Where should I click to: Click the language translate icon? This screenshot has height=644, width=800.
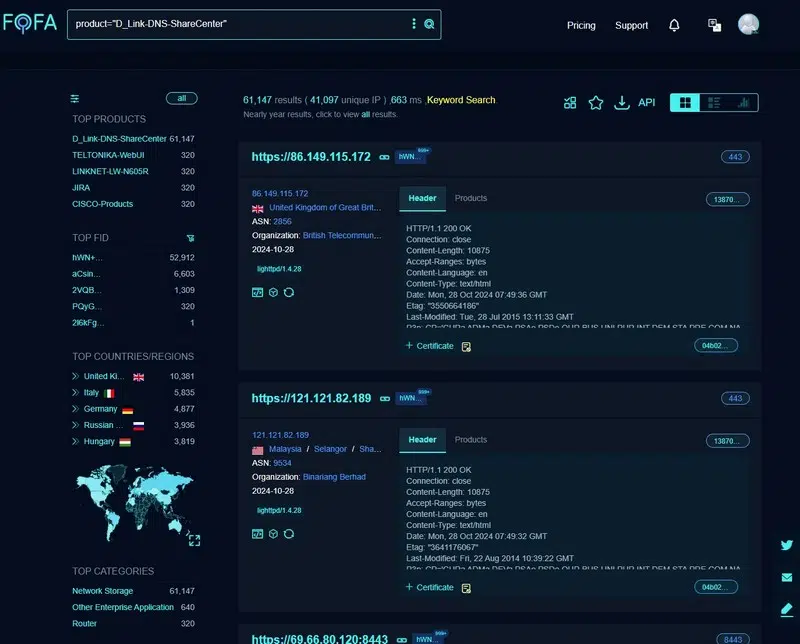714,25
